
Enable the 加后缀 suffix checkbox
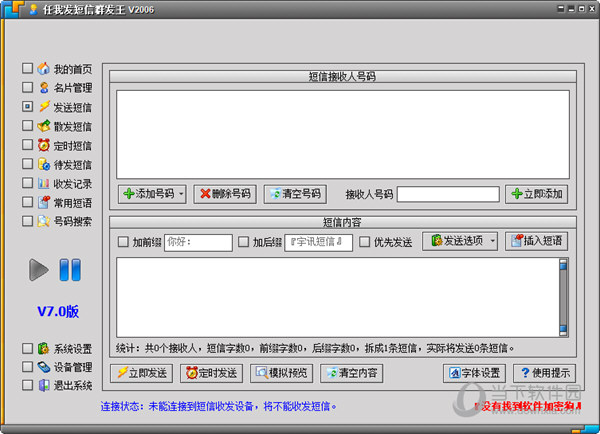pos(243,241)
